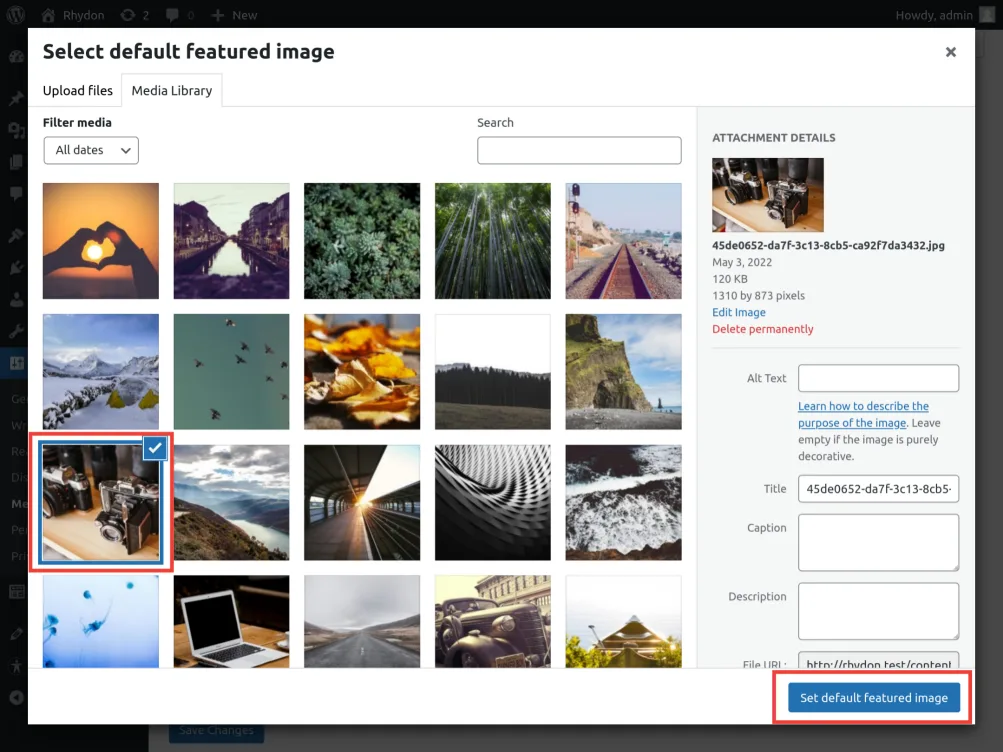Close the Select default featured image dialog
1003x752 pixels.
click(951, 52)
